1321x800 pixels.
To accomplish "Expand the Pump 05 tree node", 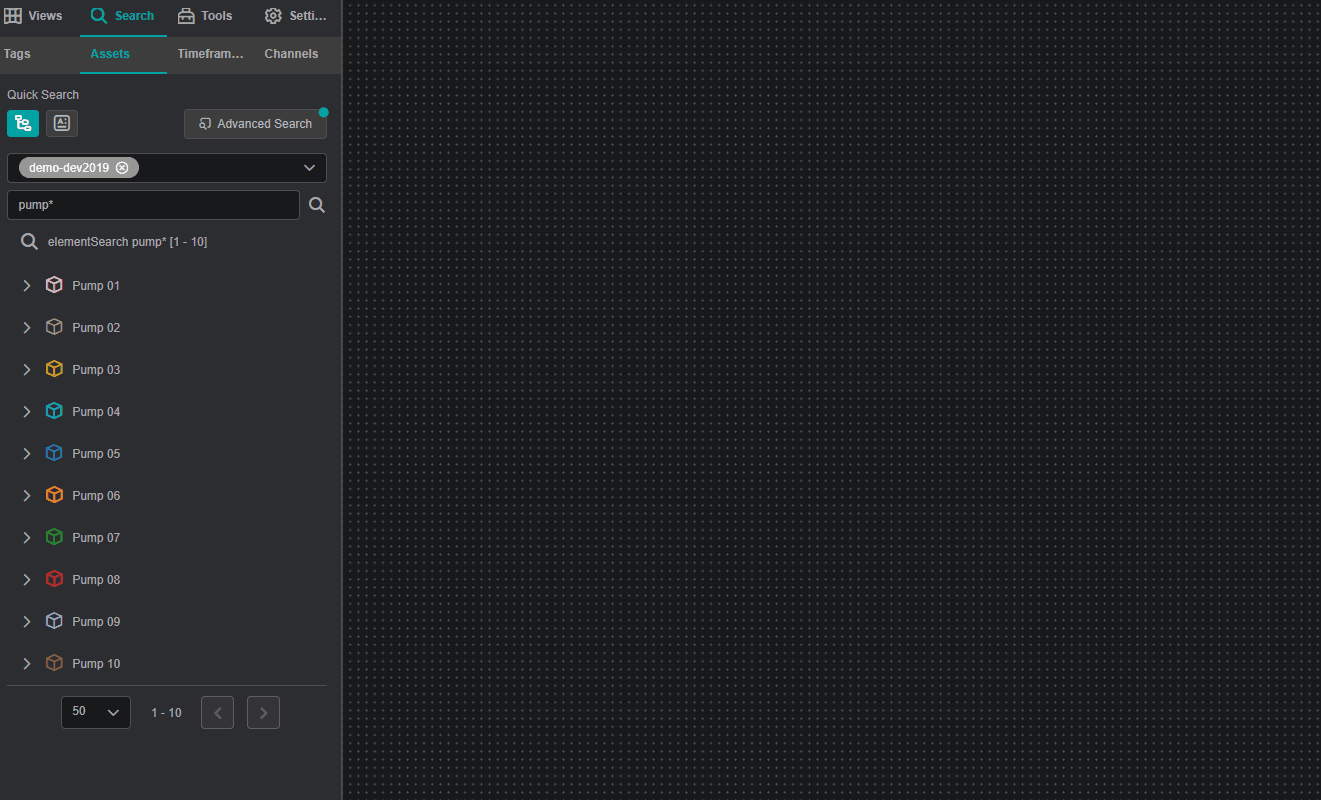I will tap(27, 454).
